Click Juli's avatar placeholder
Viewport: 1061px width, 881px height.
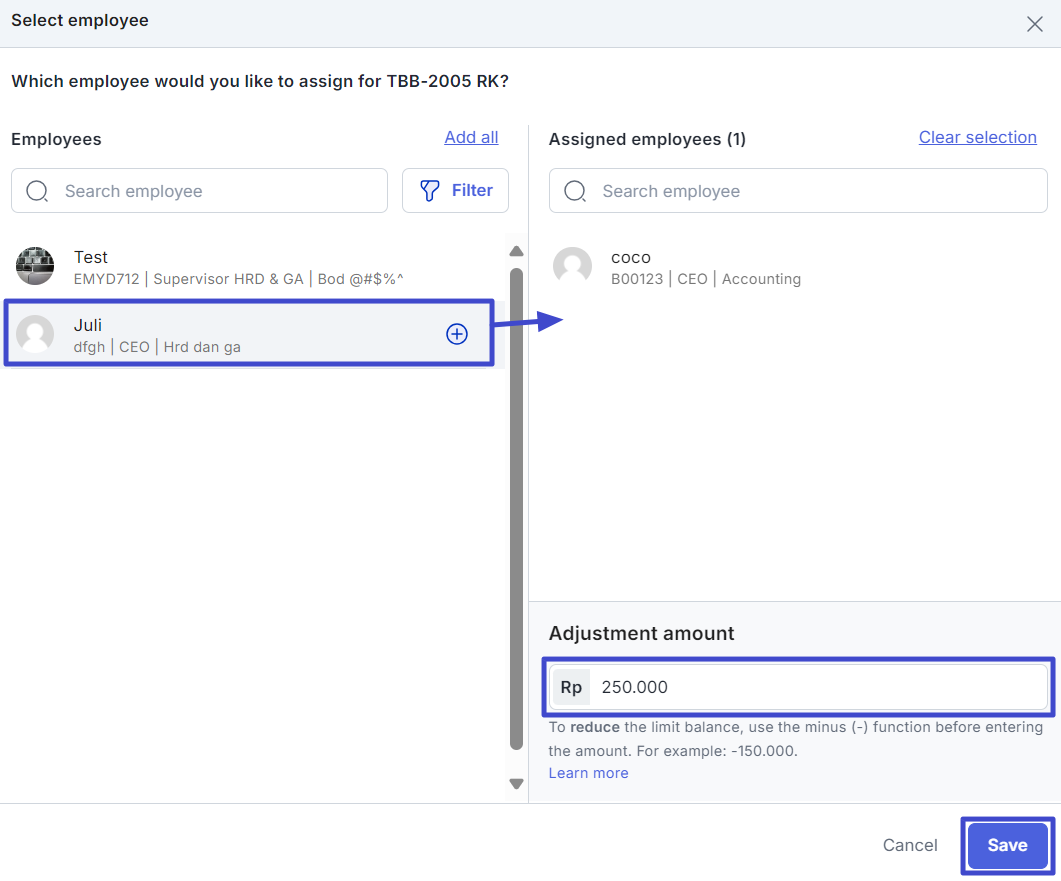click(x=35, y=334)
